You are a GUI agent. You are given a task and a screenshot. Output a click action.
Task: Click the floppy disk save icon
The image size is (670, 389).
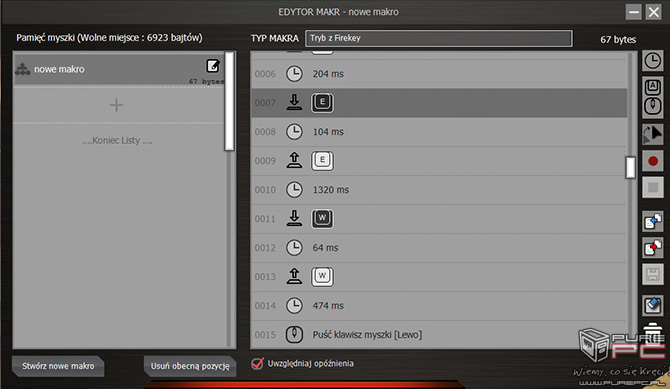click(x=652, y=274)
